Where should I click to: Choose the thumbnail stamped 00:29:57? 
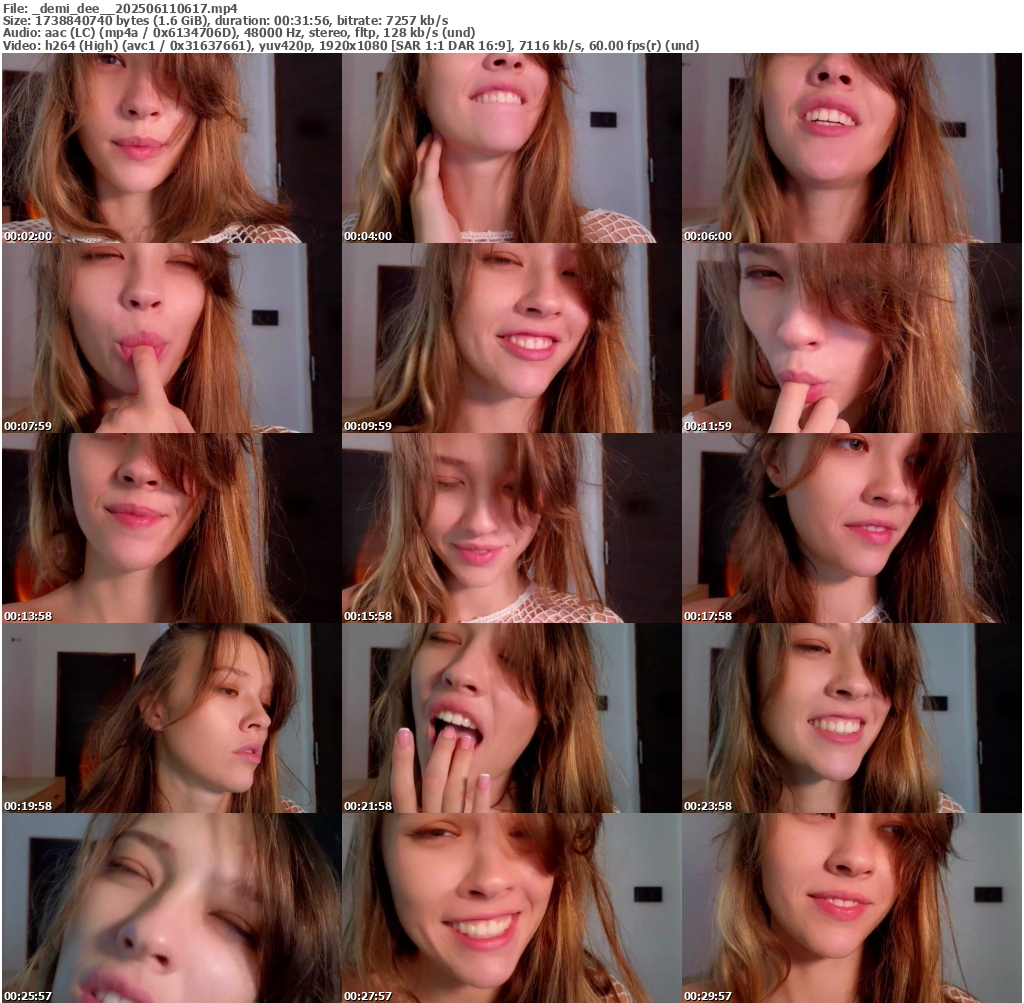coord(852,908)
